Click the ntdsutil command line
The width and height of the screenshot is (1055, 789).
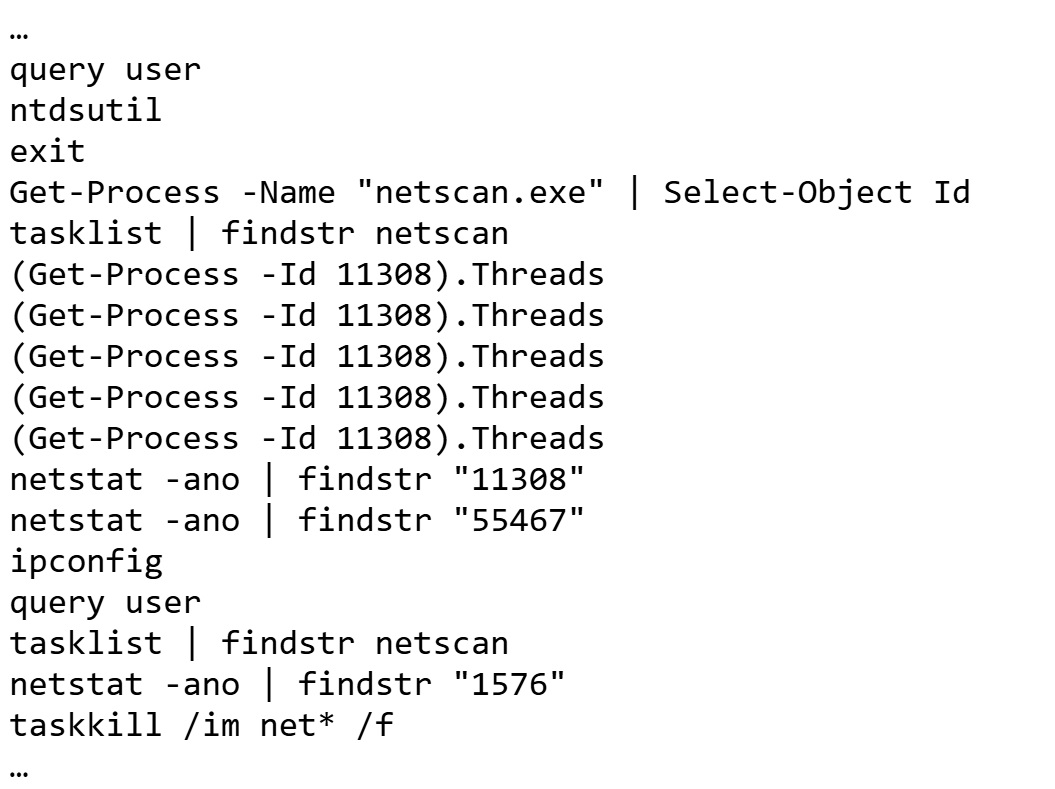pos(85,110)
